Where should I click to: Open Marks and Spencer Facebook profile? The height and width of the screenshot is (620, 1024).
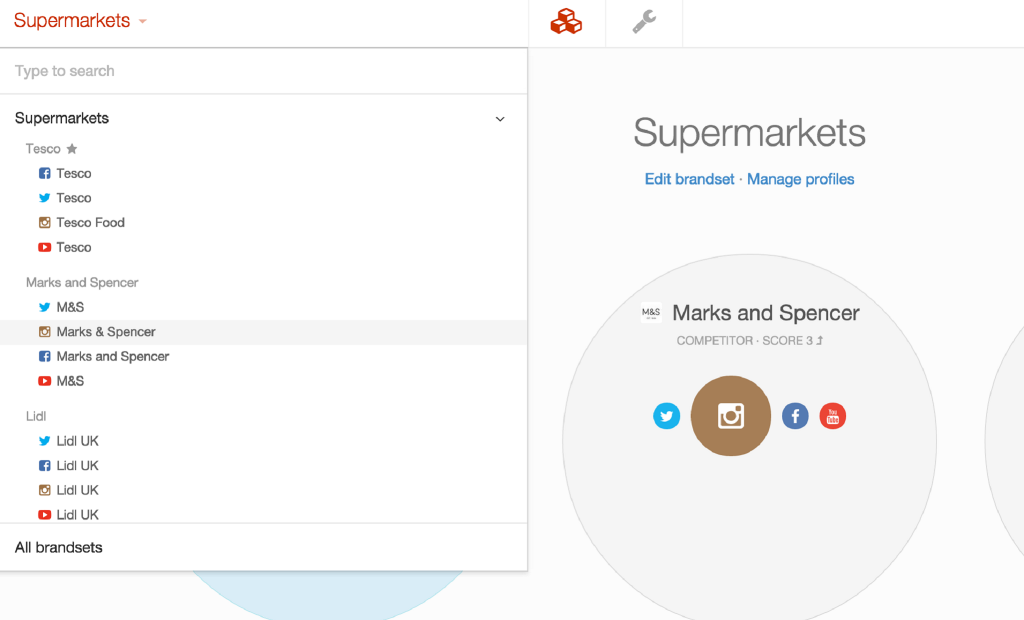[x=112, y=356]
